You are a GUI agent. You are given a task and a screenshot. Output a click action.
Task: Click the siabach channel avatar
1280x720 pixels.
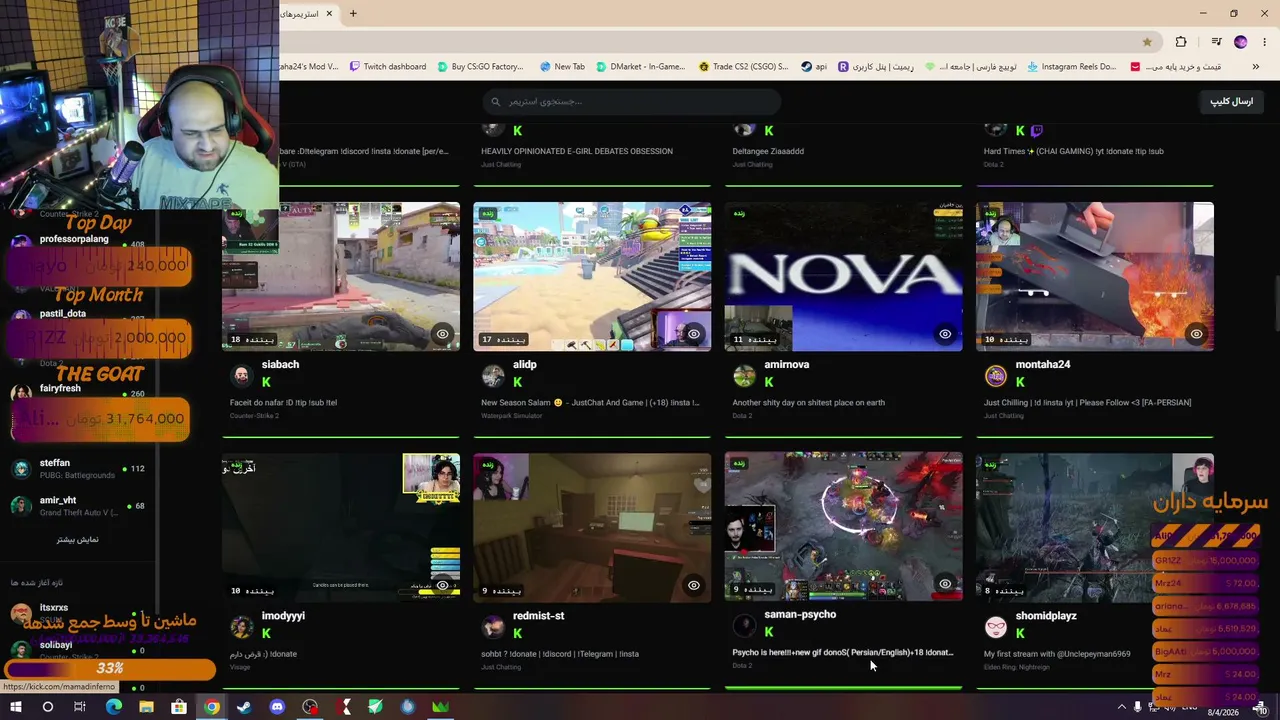point(241,375)
